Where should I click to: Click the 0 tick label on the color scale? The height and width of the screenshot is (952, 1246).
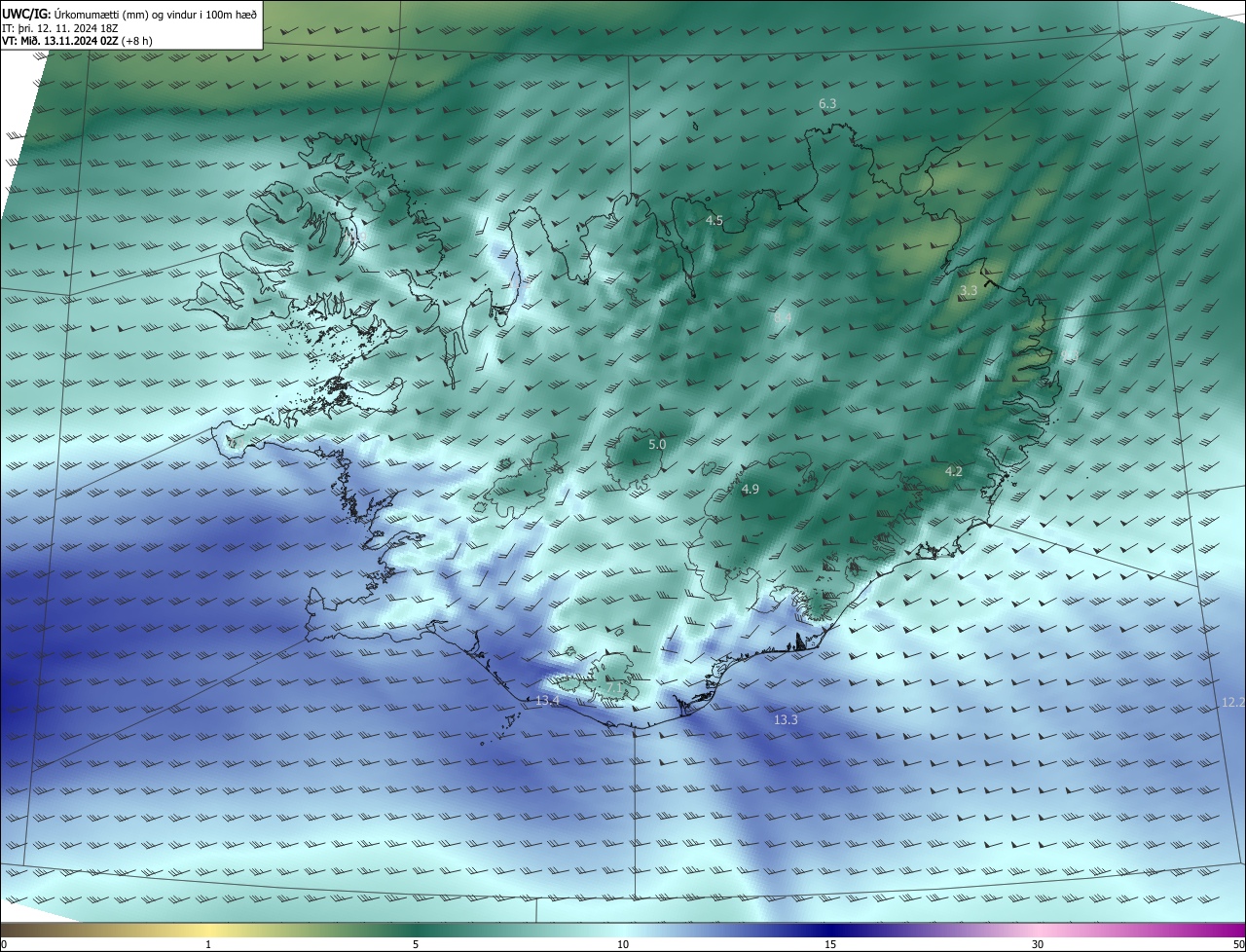[4, 944]
